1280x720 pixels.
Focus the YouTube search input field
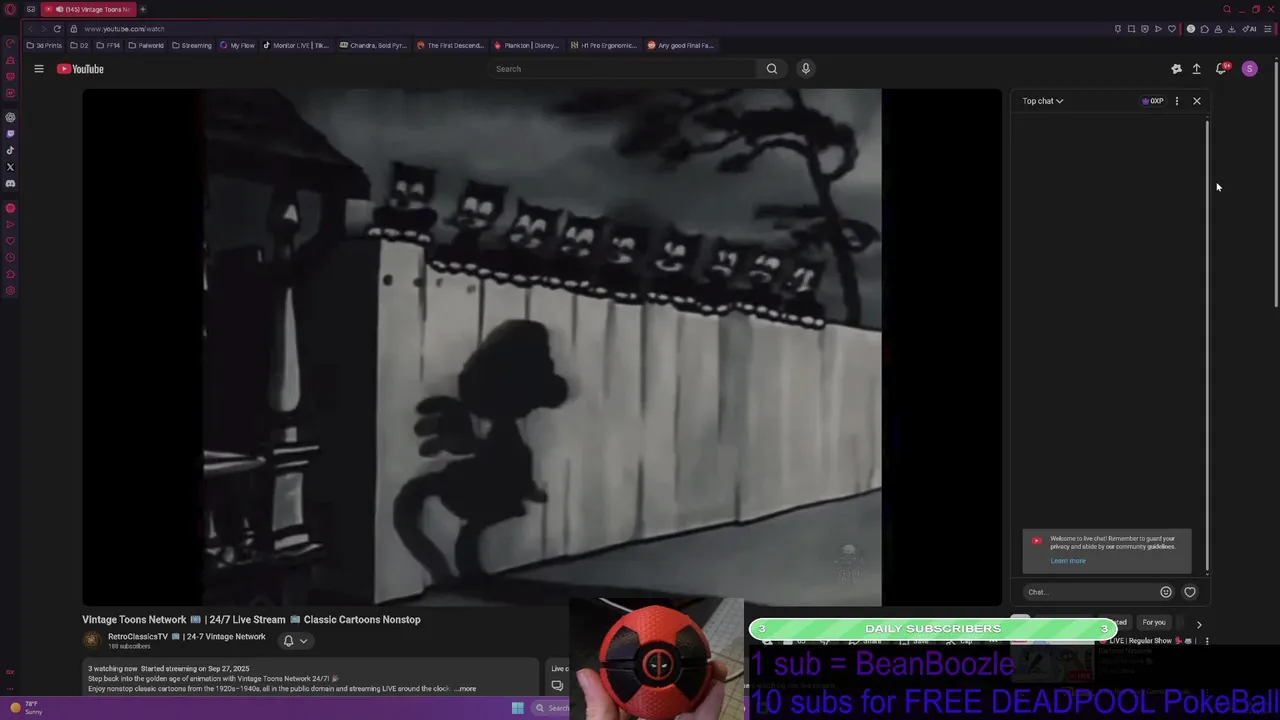pos(623,69)
